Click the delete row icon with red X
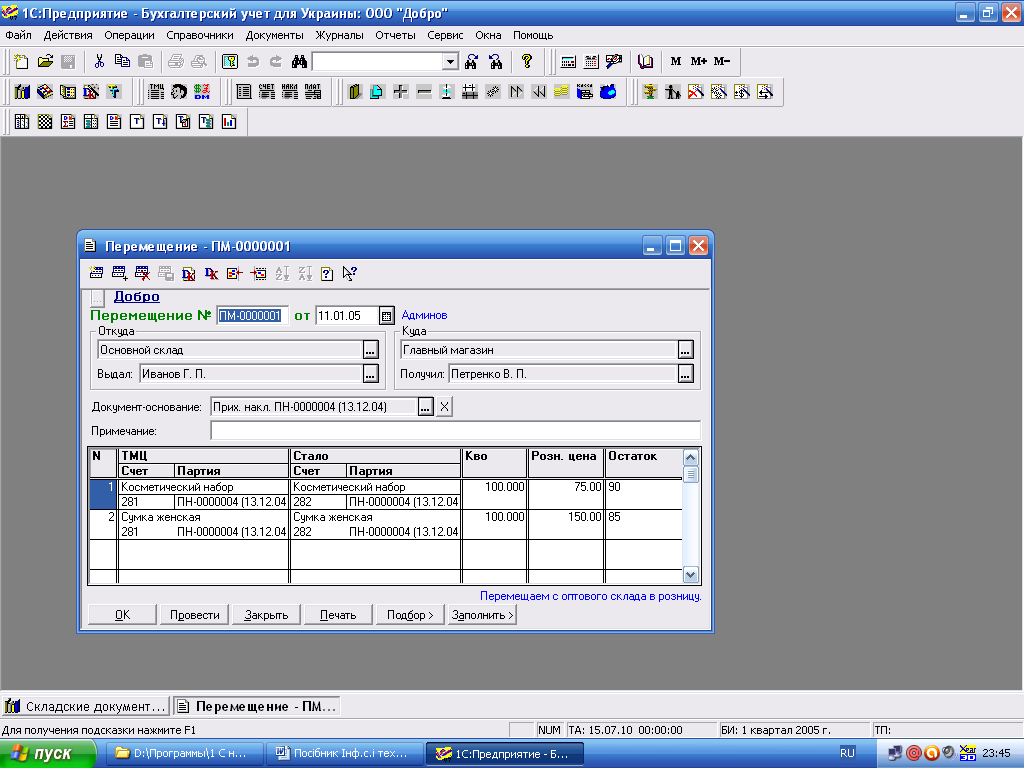 click(x=142, y=273)
